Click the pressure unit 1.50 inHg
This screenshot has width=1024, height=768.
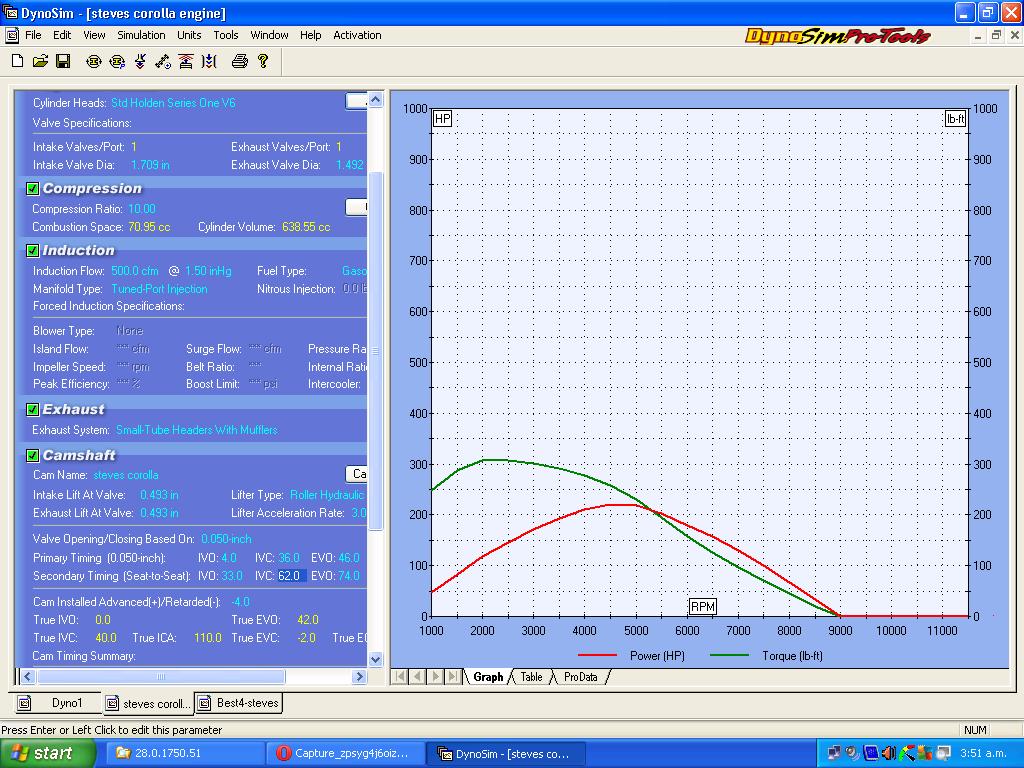208,271
